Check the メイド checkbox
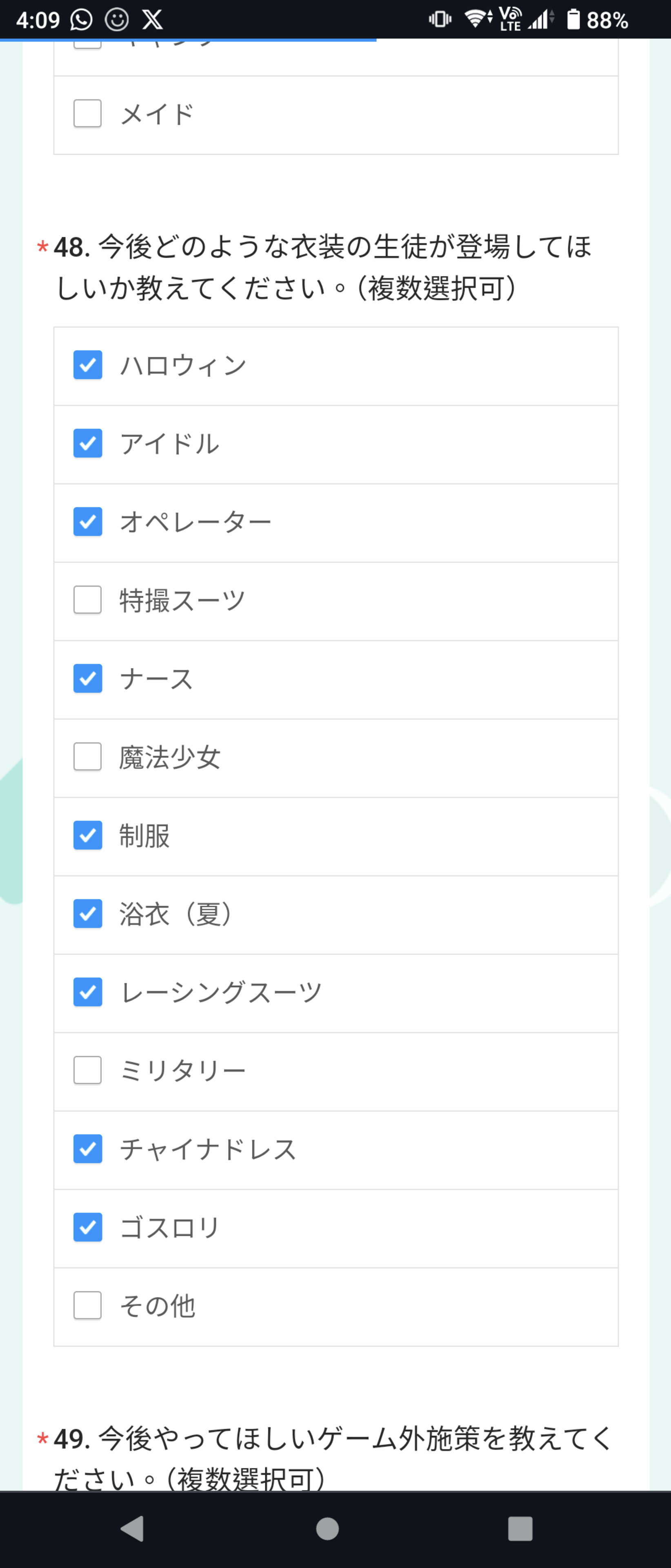Image resolution: width=671 pixels, height=1568 pixels. coord(88,114)
